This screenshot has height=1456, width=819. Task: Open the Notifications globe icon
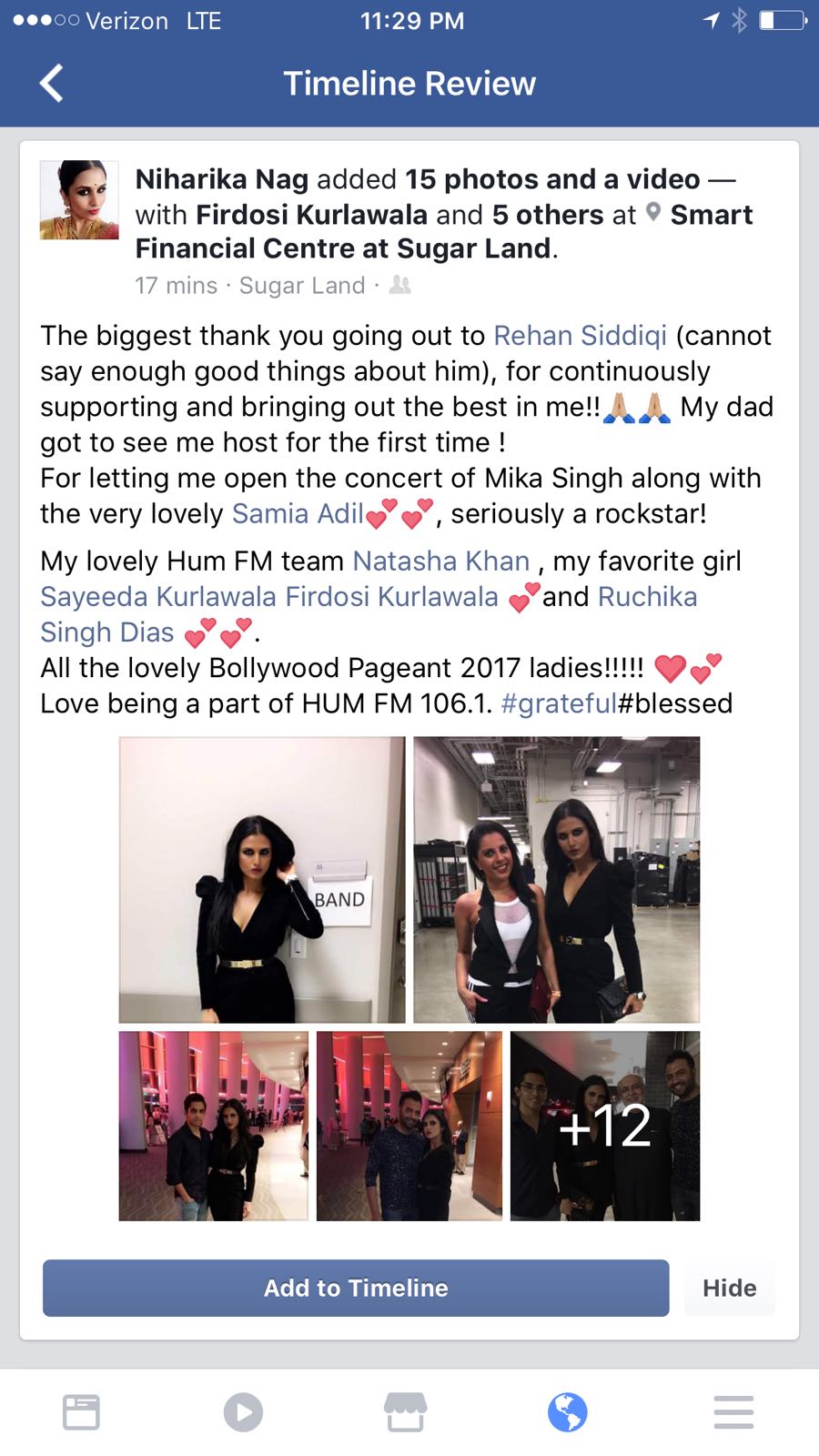tap(568, 1412)
